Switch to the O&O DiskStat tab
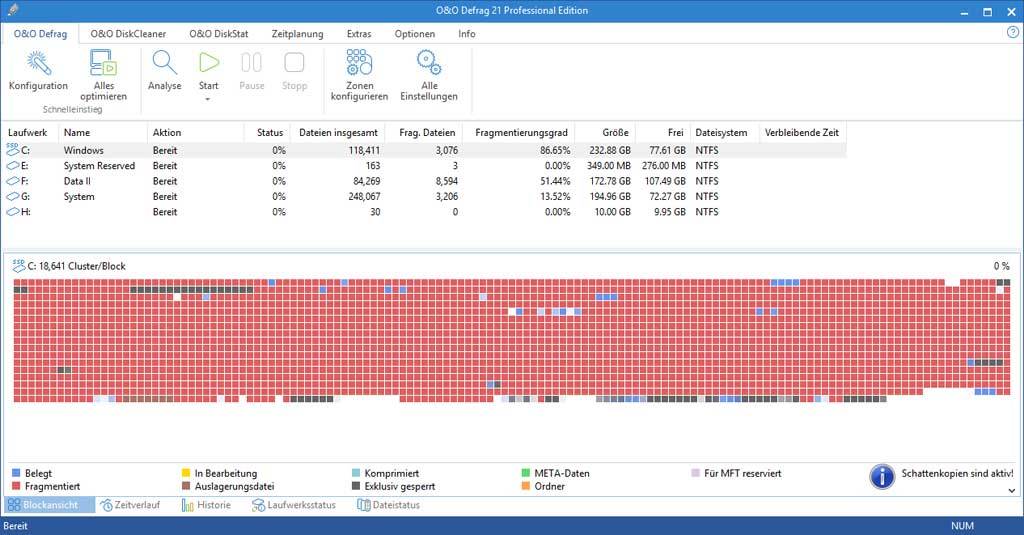The height and width of the screenshot is (535, 1024). [219, 33]
